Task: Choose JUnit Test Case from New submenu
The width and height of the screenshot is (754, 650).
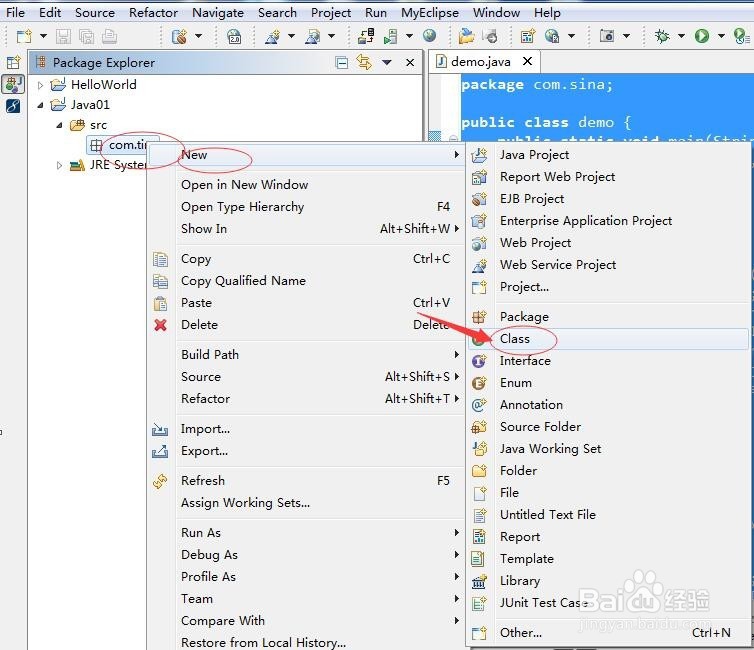Action: [x=608, y=603]
